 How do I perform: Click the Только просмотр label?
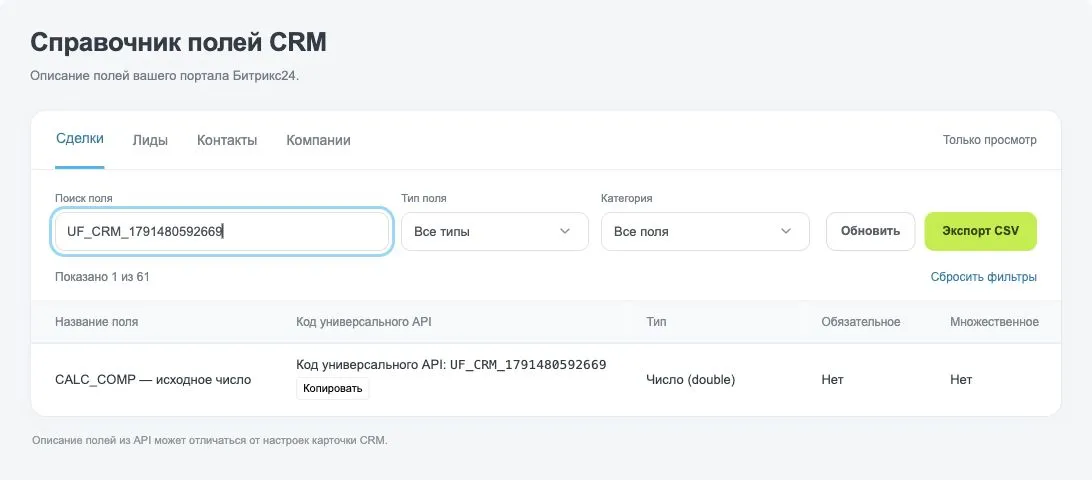990,140
